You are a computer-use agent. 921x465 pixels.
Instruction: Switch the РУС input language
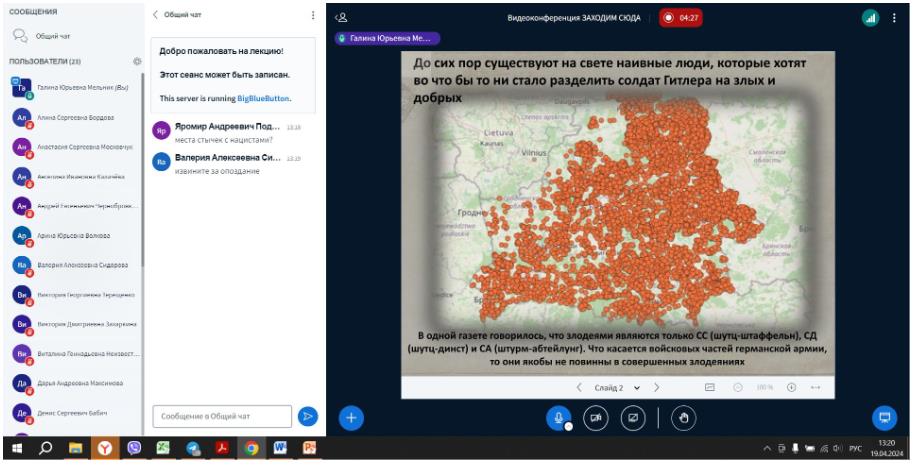pyautogui.click(x=856, y=449)
